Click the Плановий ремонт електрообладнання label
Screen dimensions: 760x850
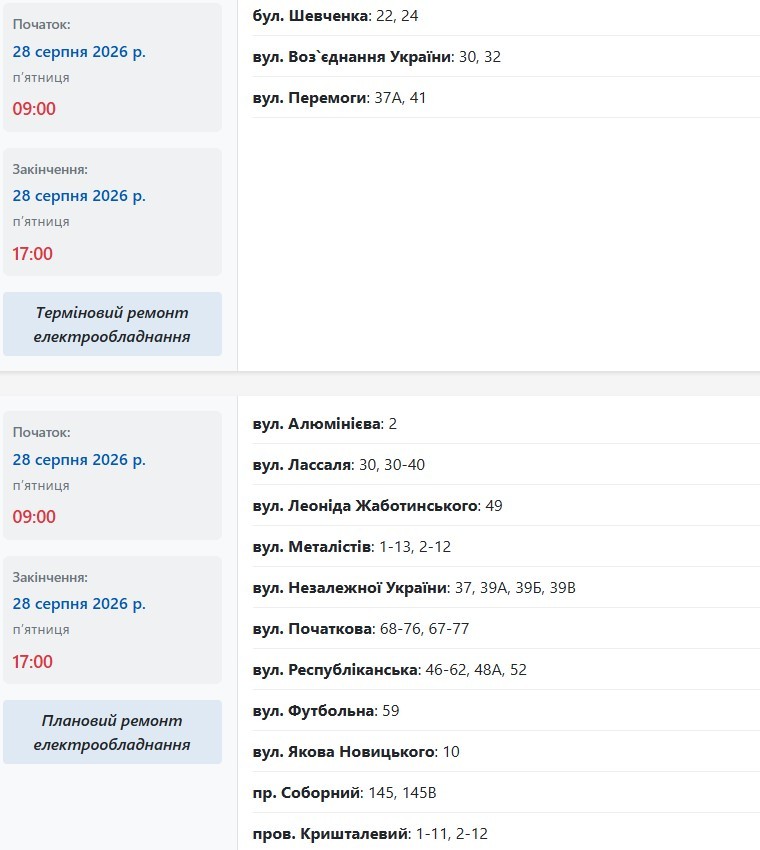[112, 732]
